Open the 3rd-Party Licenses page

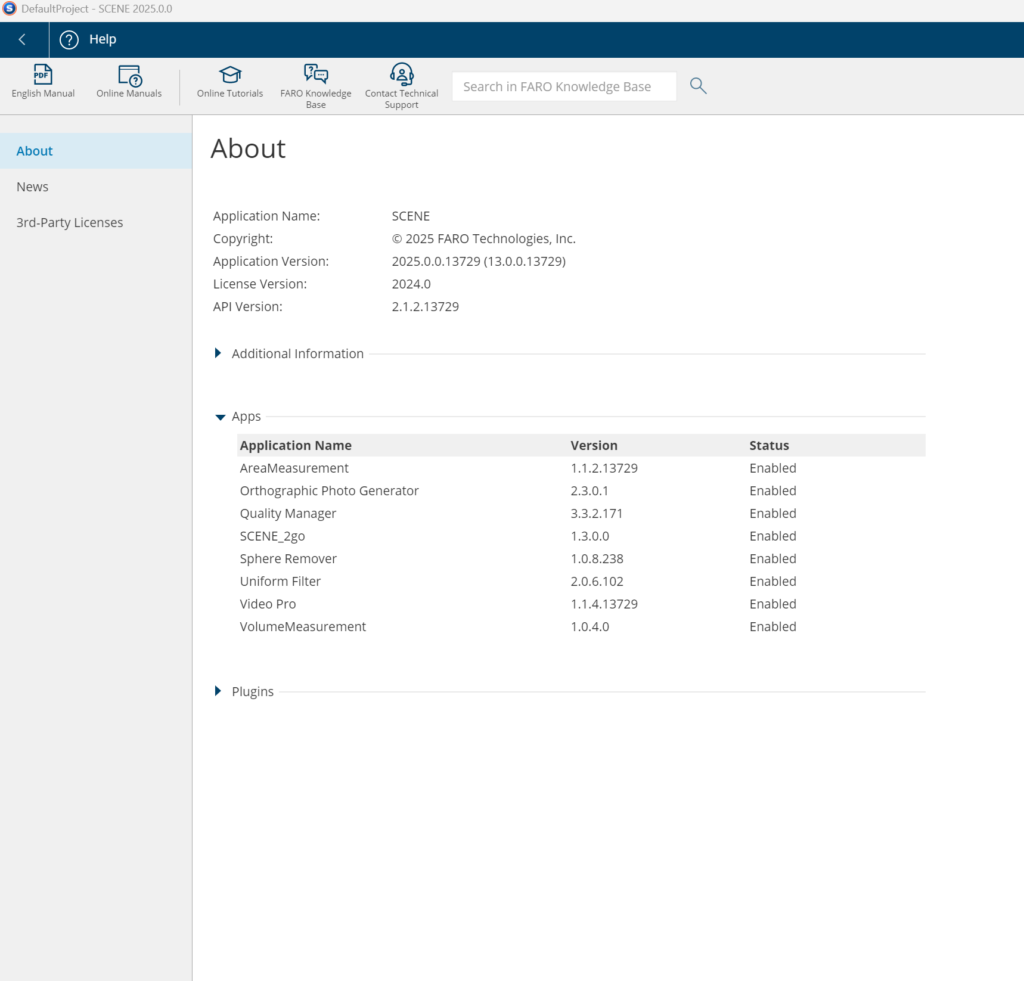(x=70, y=223)
